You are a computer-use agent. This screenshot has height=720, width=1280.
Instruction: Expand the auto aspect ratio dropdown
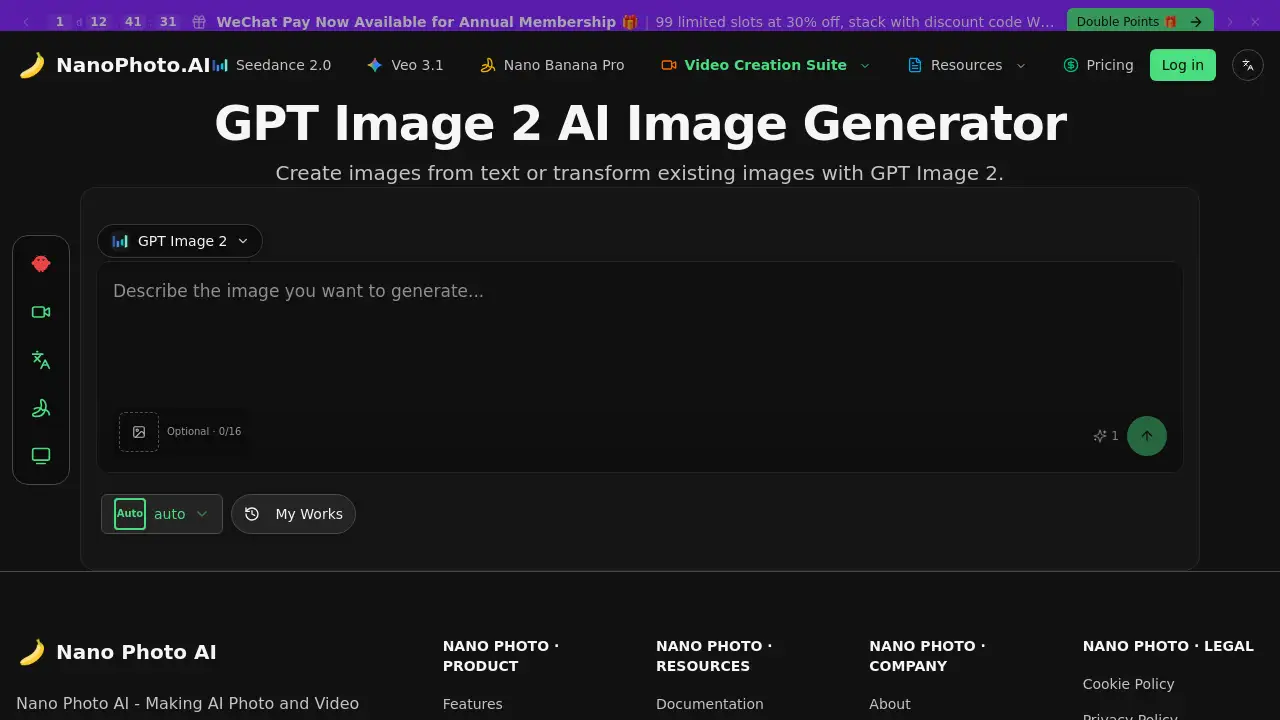click(162, 513)
